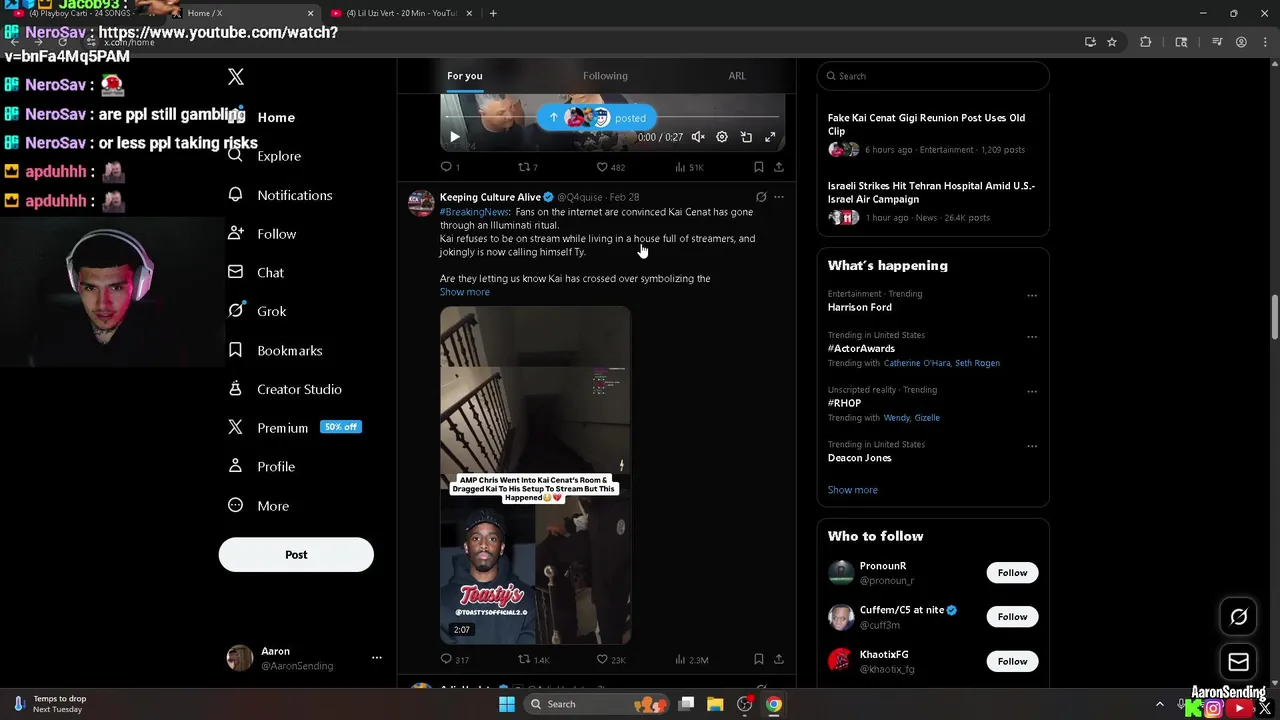
Task: Follow KhaotixFG
Action: [x=1012, y=661]
